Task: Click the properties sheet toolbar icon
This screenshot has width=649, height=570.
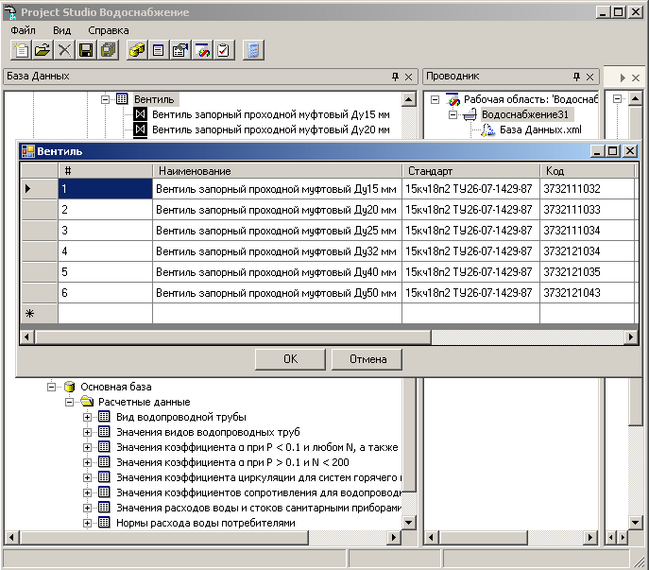Action: point(180,50)
